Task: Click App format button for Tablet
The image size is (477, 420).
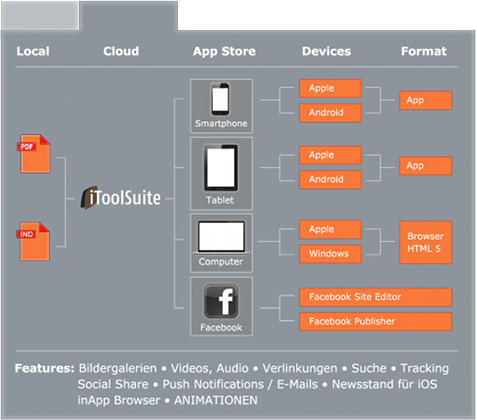Action: pyautogui.click(x=425, y=166)
